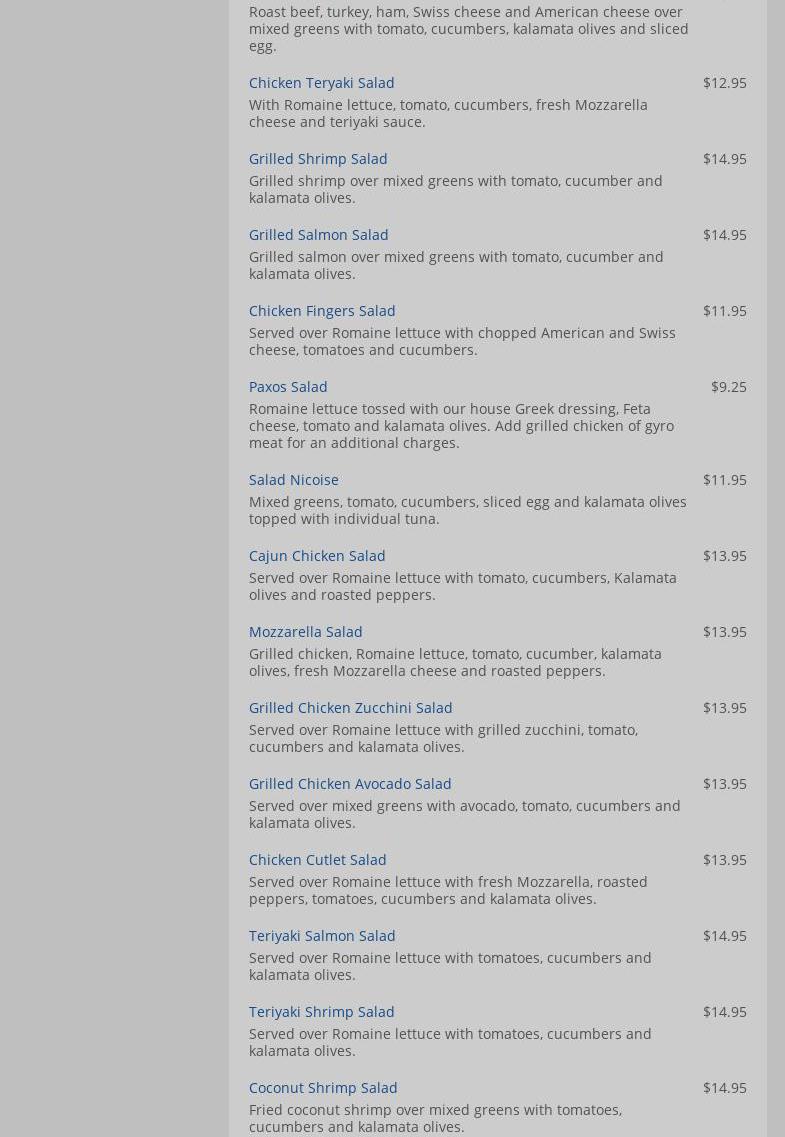
Task: Click the Mozzarella Salad description paragraph
Action: pyautogui.click(x=455, y=662)
